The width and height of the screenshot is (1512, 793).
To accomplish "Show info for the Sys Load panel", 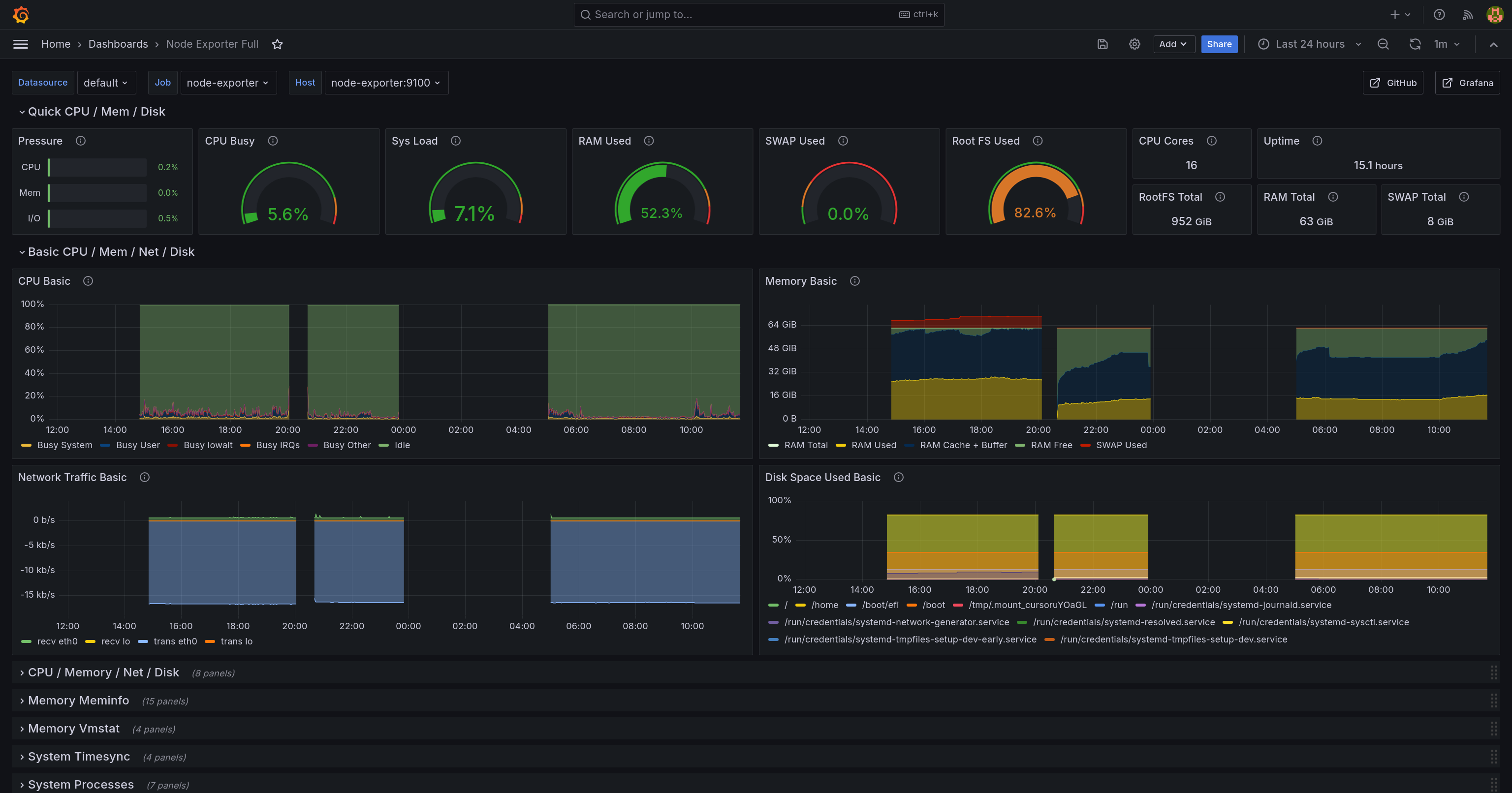I will pyautogui.click(x=455, y=141).
